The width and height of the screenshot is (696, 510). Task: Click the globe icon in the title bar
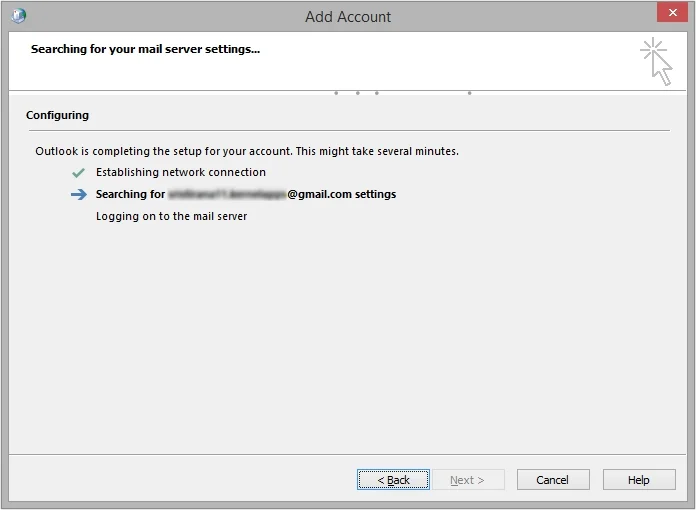pos(18,16)
